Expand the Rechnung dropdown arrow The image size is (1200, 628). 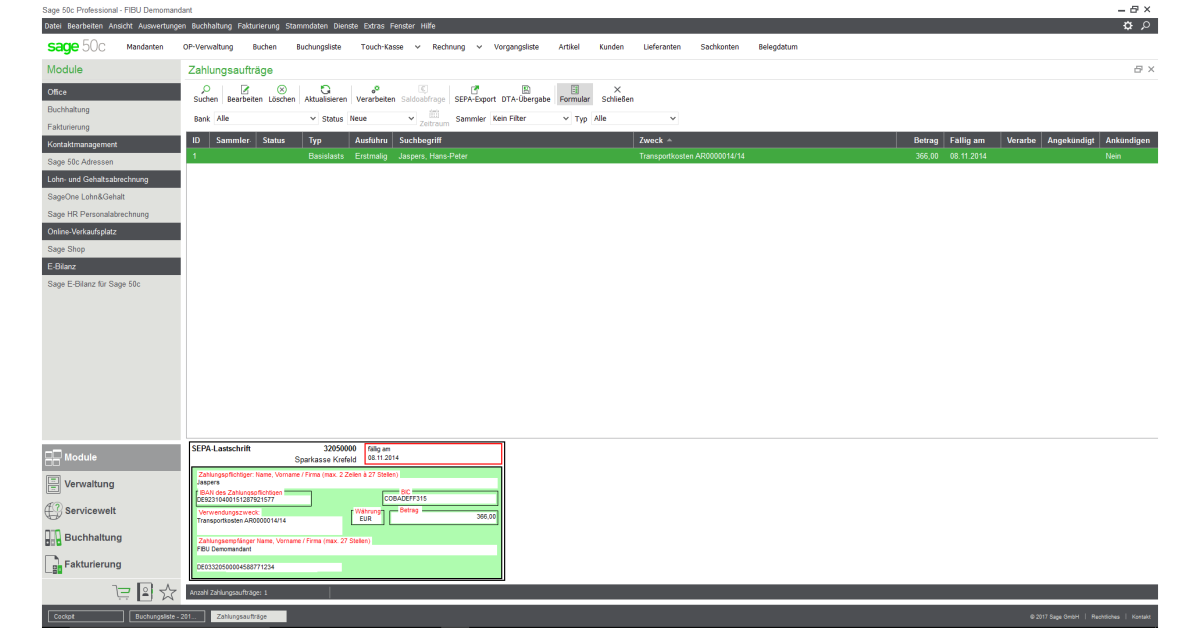pyautogui.click(x=479, y=47)
